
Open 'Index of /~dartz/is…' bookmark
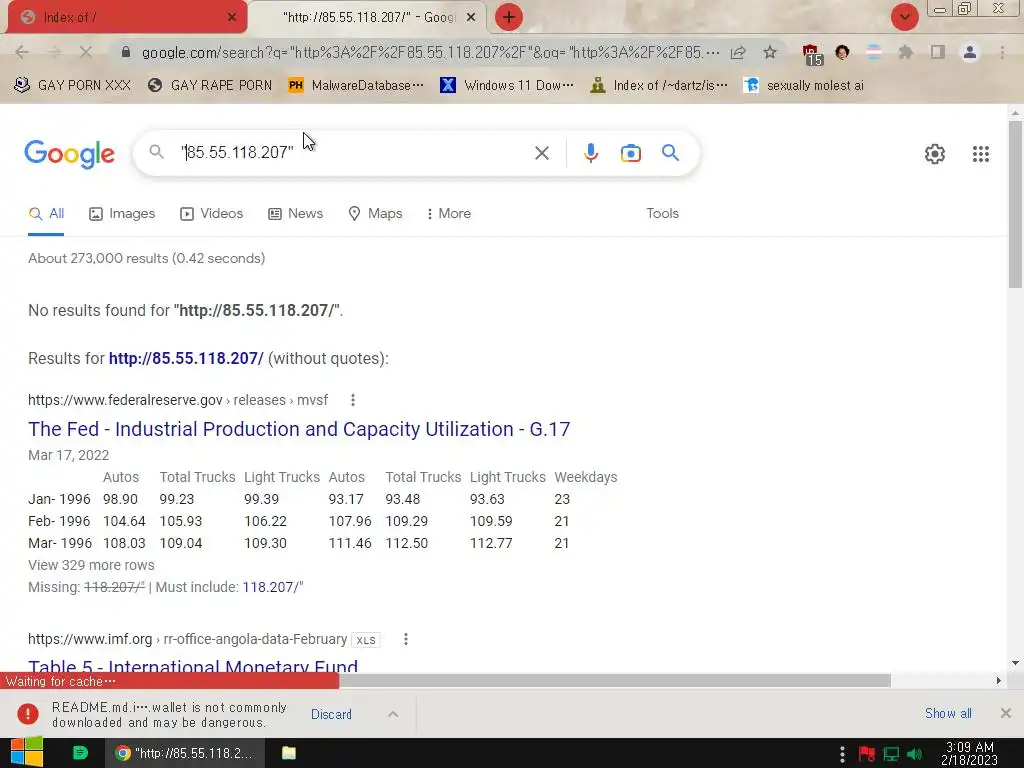(659, 85)
